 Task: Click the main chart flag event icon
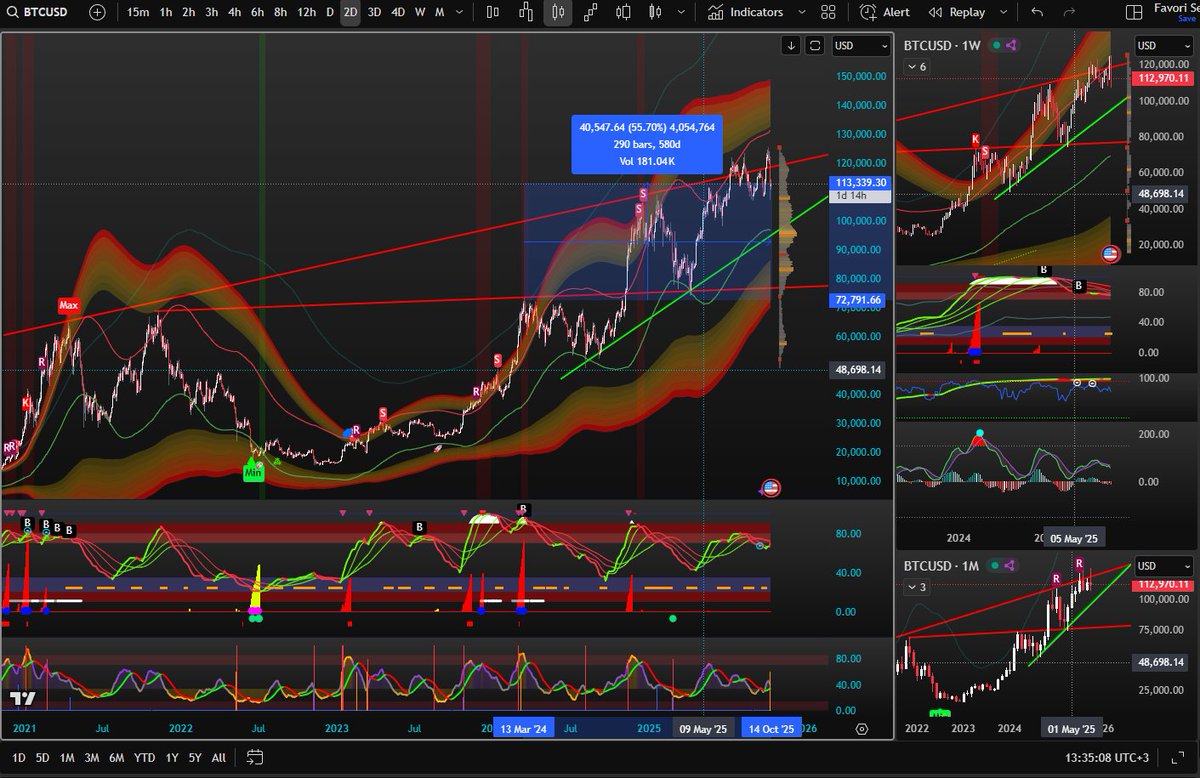click(770, 489)
